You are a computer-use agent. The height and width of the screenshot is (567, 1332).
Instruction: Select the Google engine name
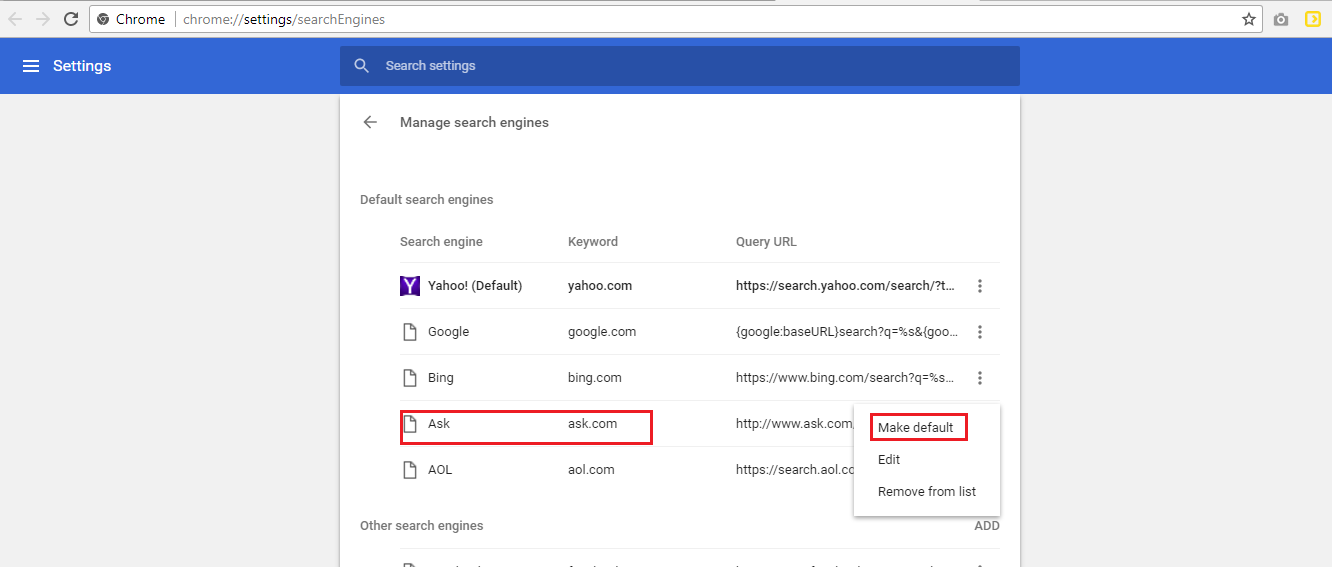[448, 332]
